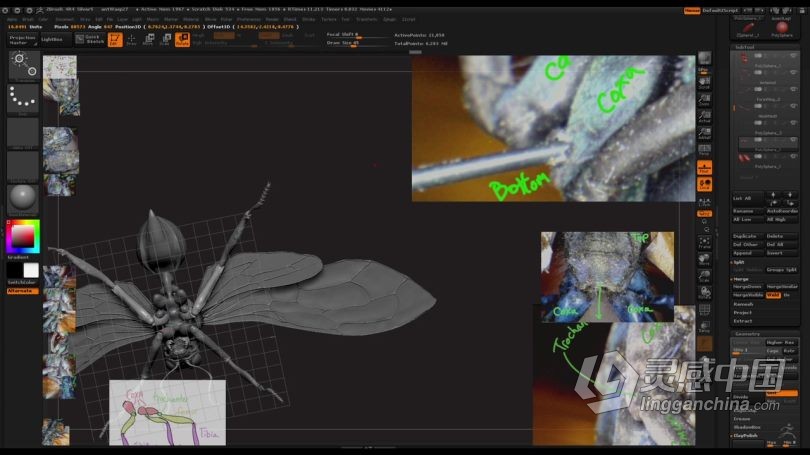Select the Rotate mode icon in top shelf
Image resolution: width=810 pixels, height=455 pixels.
[x=182, y=39]
